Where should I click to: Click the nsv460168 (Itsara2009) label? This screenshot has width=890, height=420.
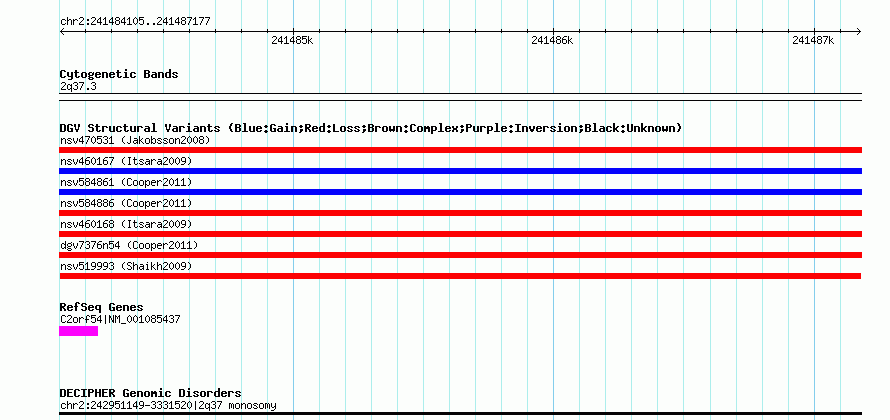click(x=126, y=224)
